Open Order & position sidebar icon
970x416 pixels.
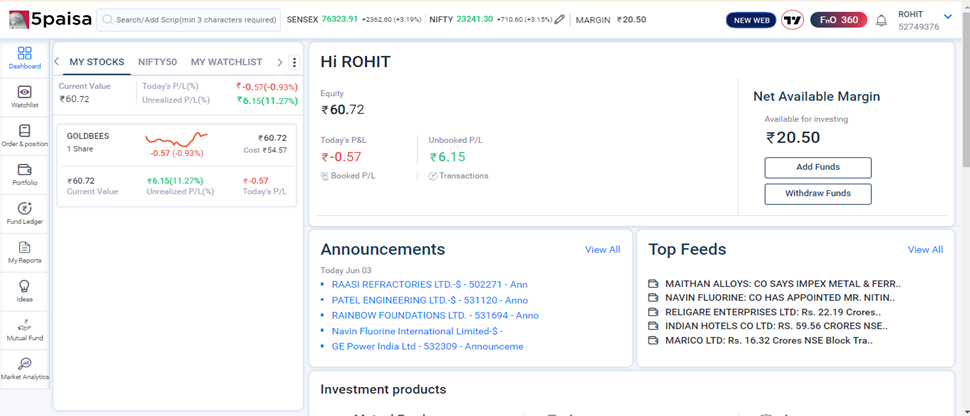point(25,131)
